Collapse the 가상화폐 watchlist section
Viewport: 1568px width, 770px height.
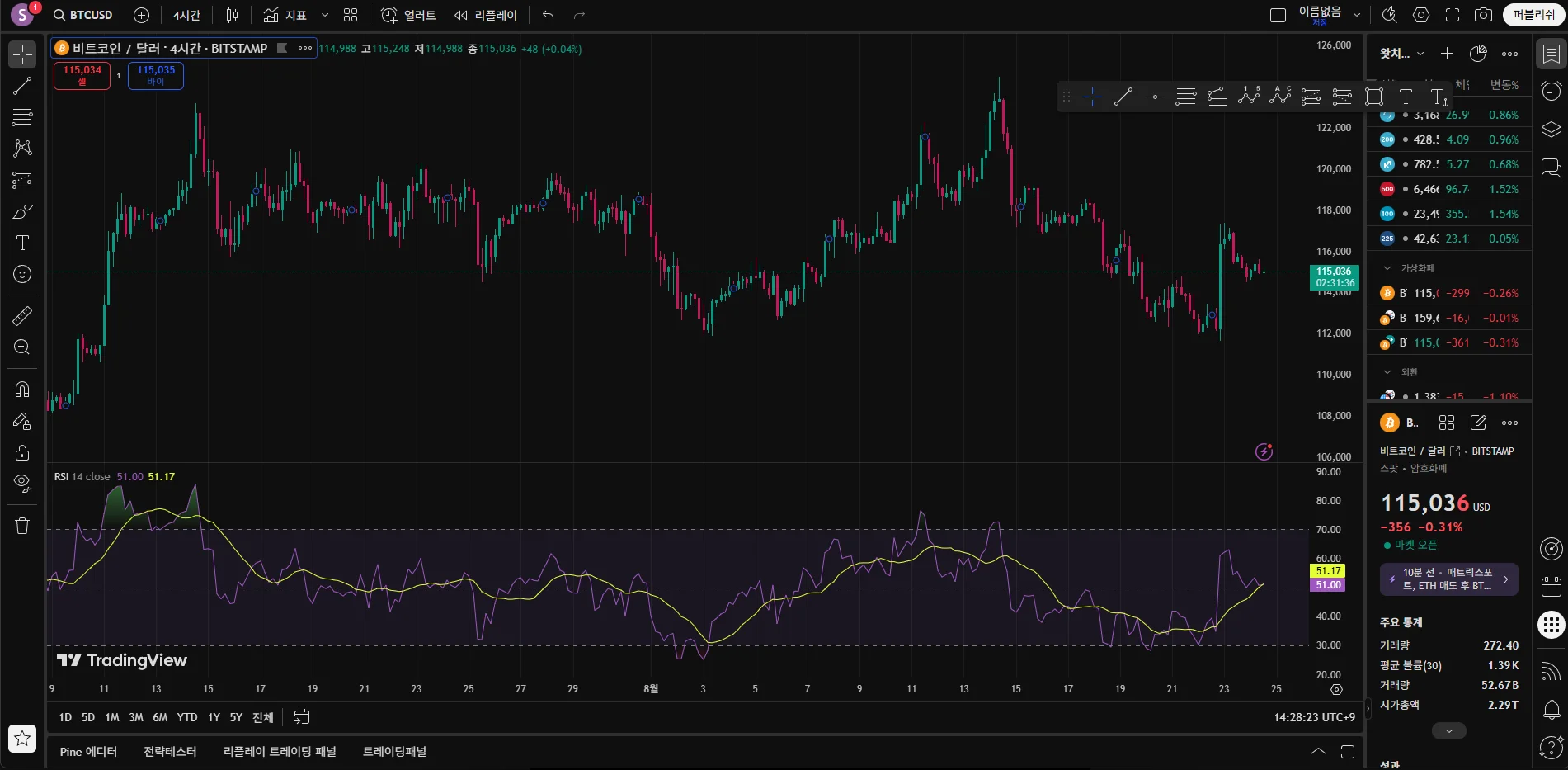tap(1387, 268)
